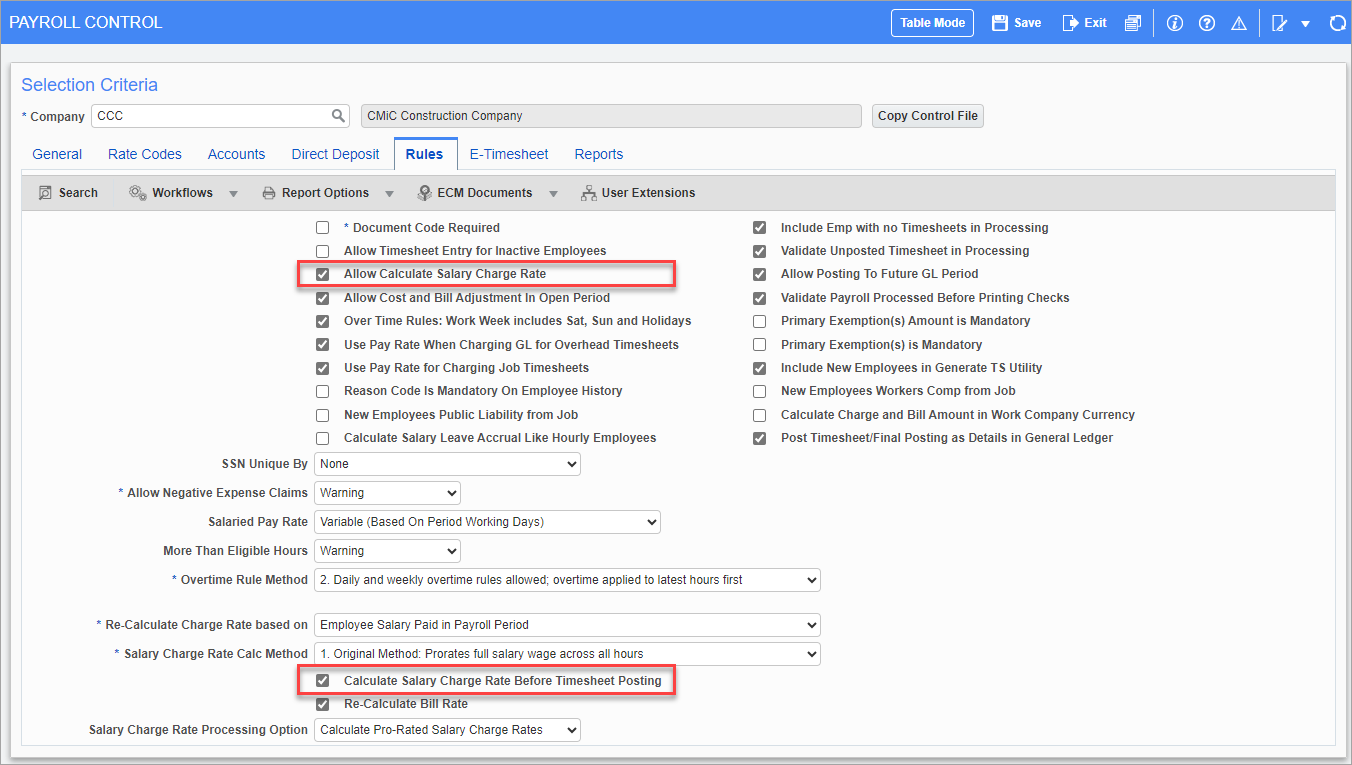Open Re-Calculate Charge Rate based on dropdown
This screenshot has height=765, width=1352.
(567, 625)
